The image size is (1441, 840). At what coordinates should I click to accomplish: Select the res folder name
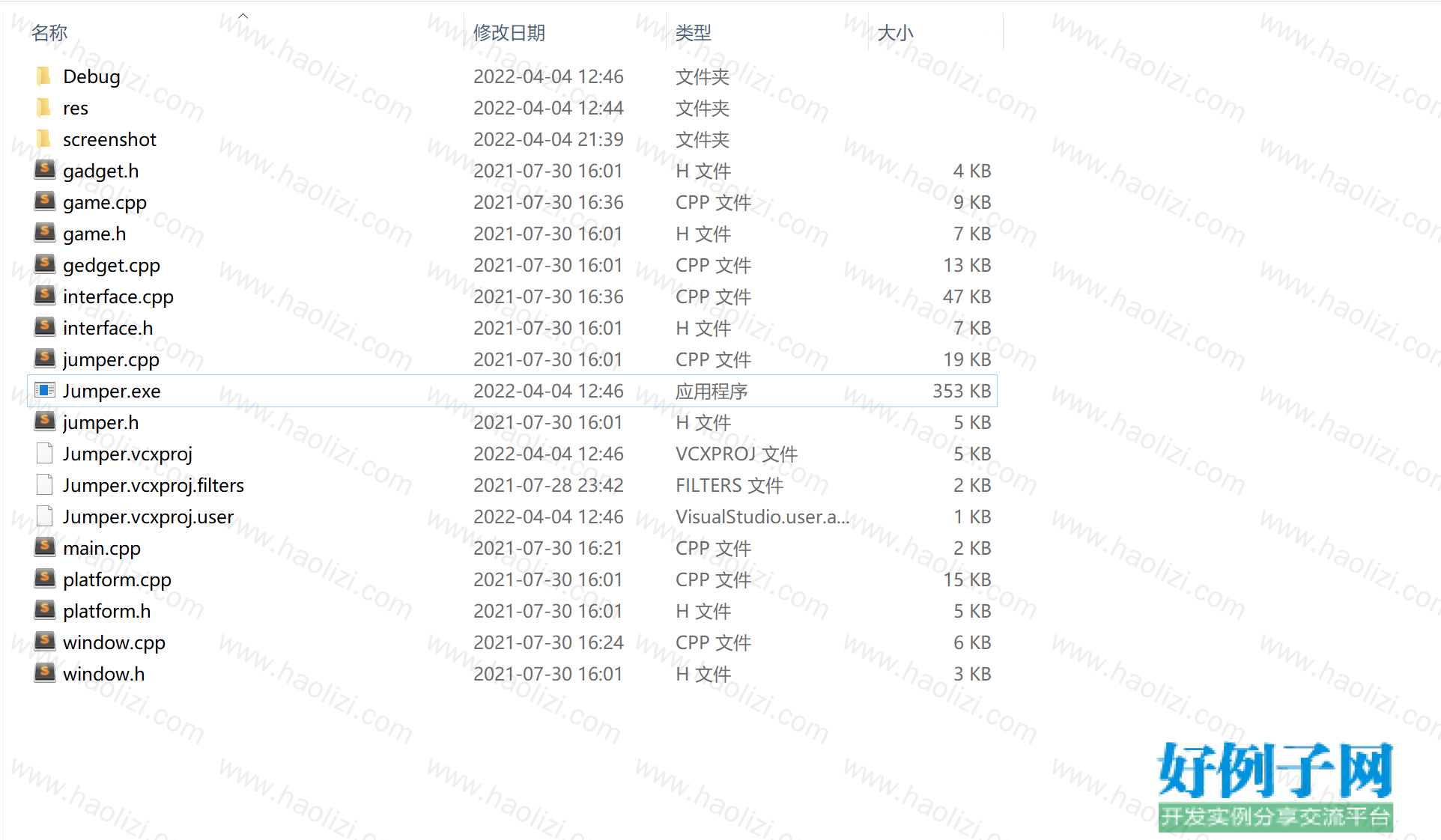point(76,108)
